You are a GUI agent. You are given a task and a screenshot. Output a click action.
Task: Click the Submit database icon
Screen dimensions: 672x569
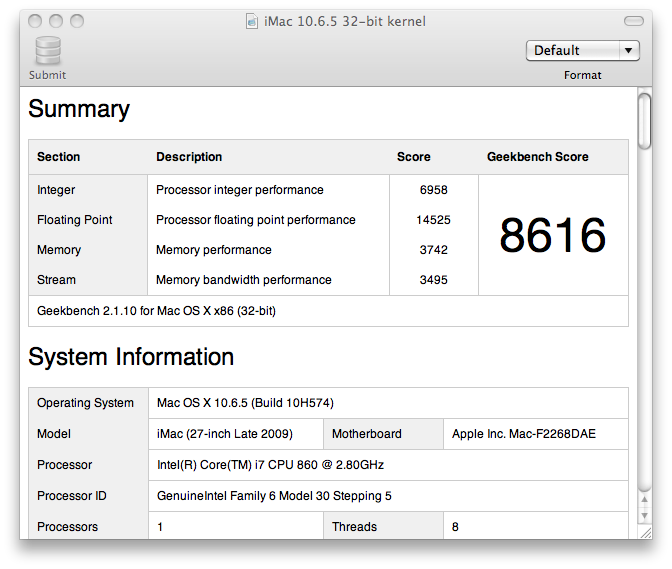pos(48,51)
